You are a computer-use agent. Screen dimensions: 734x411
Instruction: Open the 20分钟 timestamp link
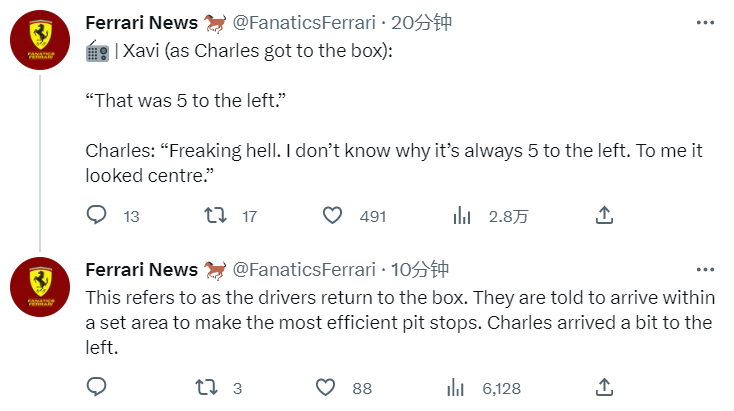pyautogui.click(x=421, y=22)
